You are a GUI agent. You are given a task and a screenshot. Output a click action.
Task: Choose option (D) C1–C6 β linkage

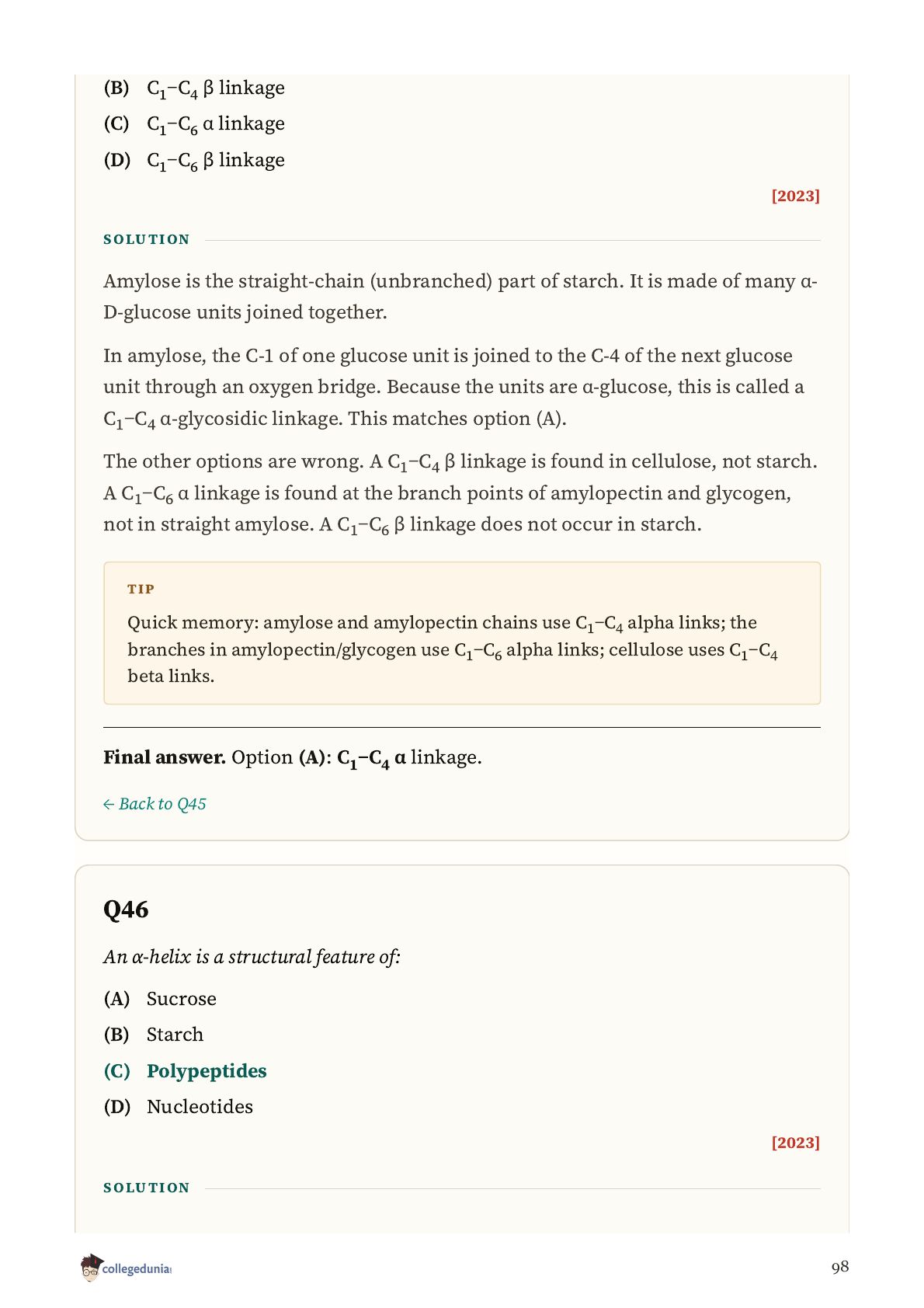click(194, 161)
